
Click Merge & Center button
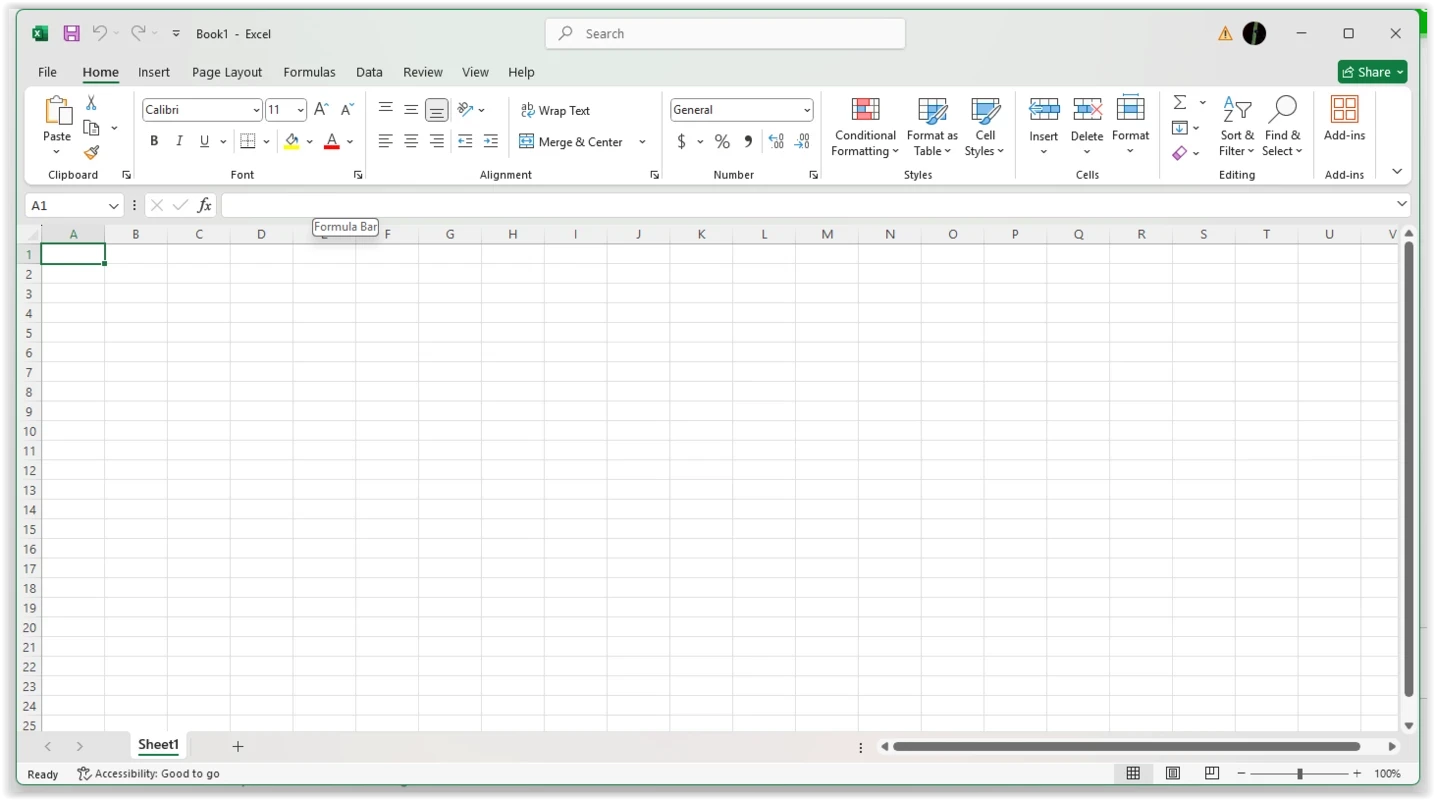pyautogui.click(x=572, y=142)
